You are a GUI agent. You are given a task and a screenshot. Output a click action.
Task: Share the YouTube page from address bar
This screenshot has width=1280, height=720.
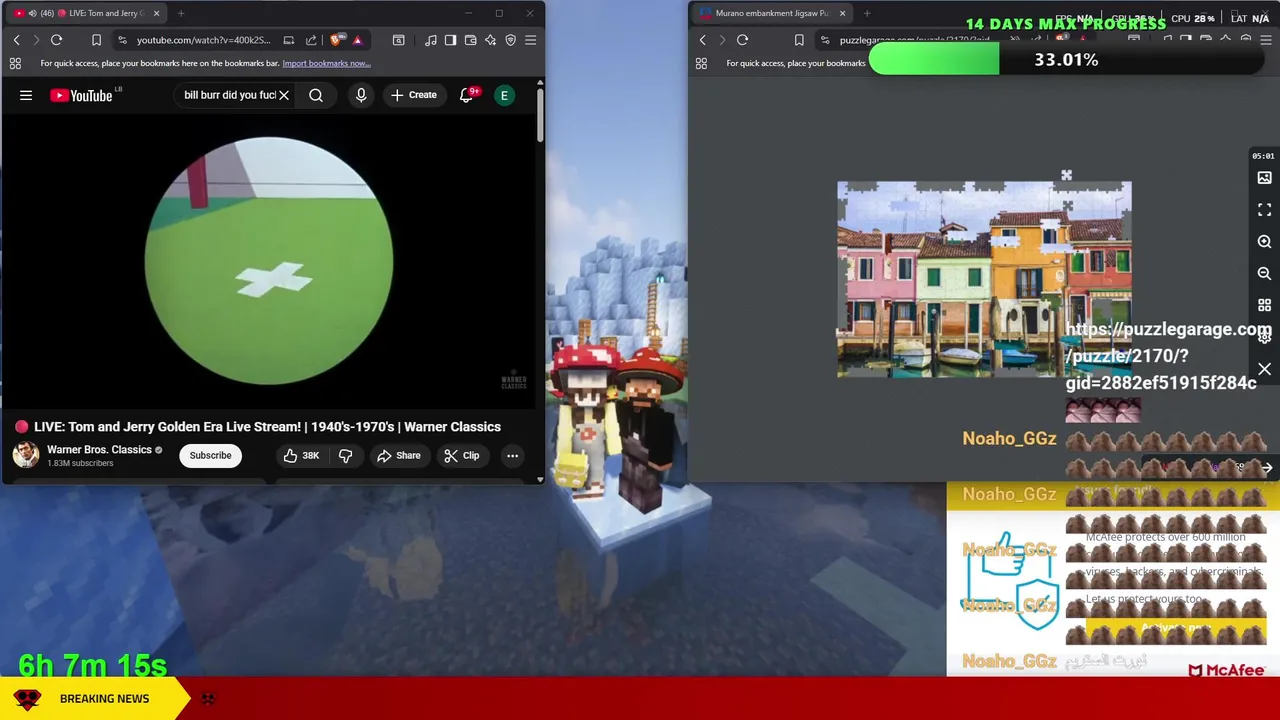click(311, 40)
